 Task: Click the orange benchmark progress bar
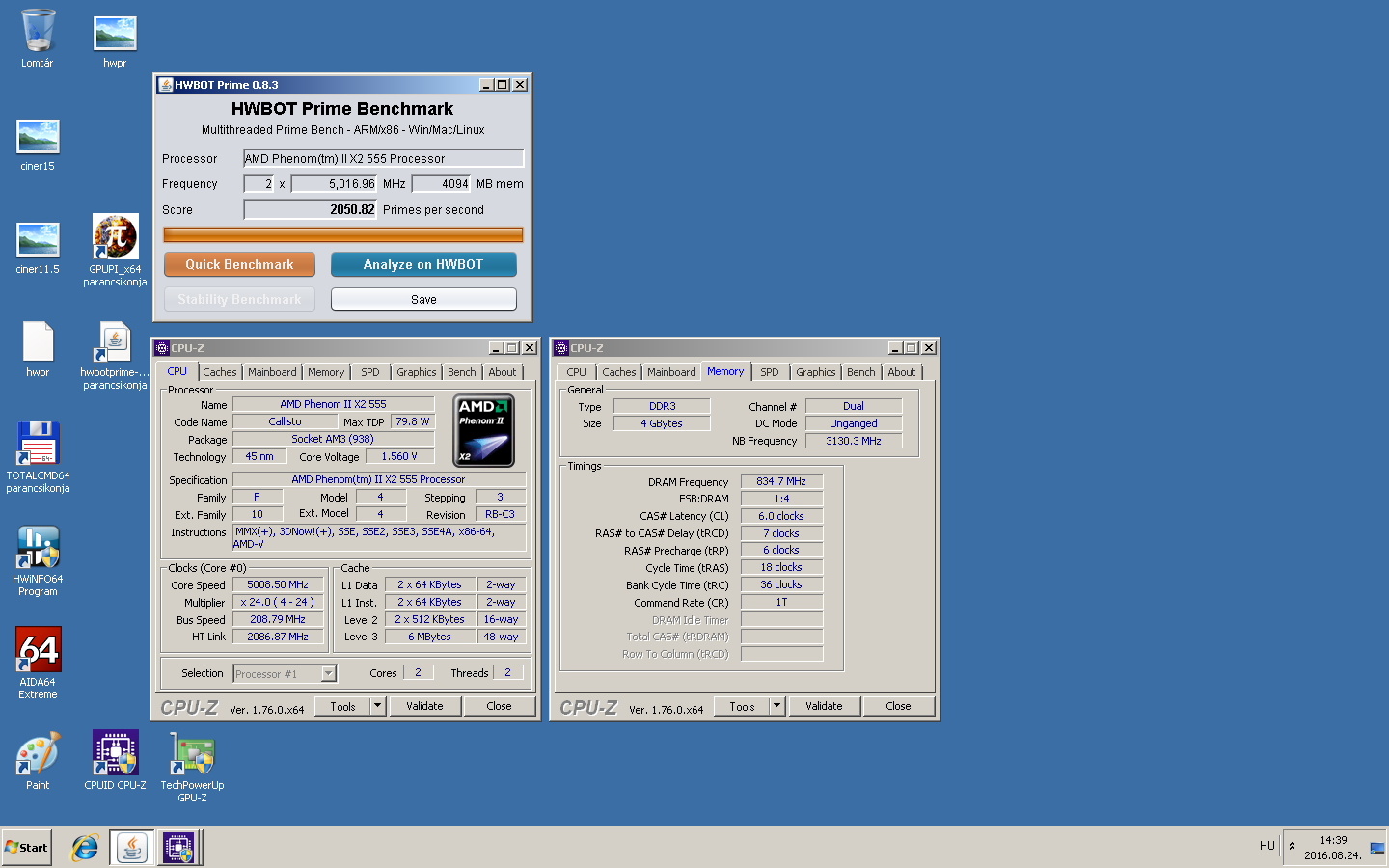pos(343,234)
